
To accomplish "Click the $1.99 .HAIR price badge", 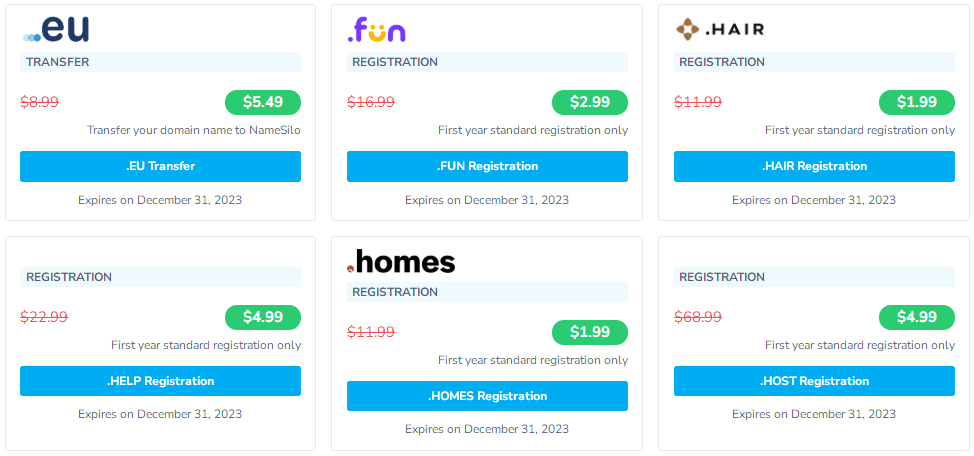I will click(916, 102).
